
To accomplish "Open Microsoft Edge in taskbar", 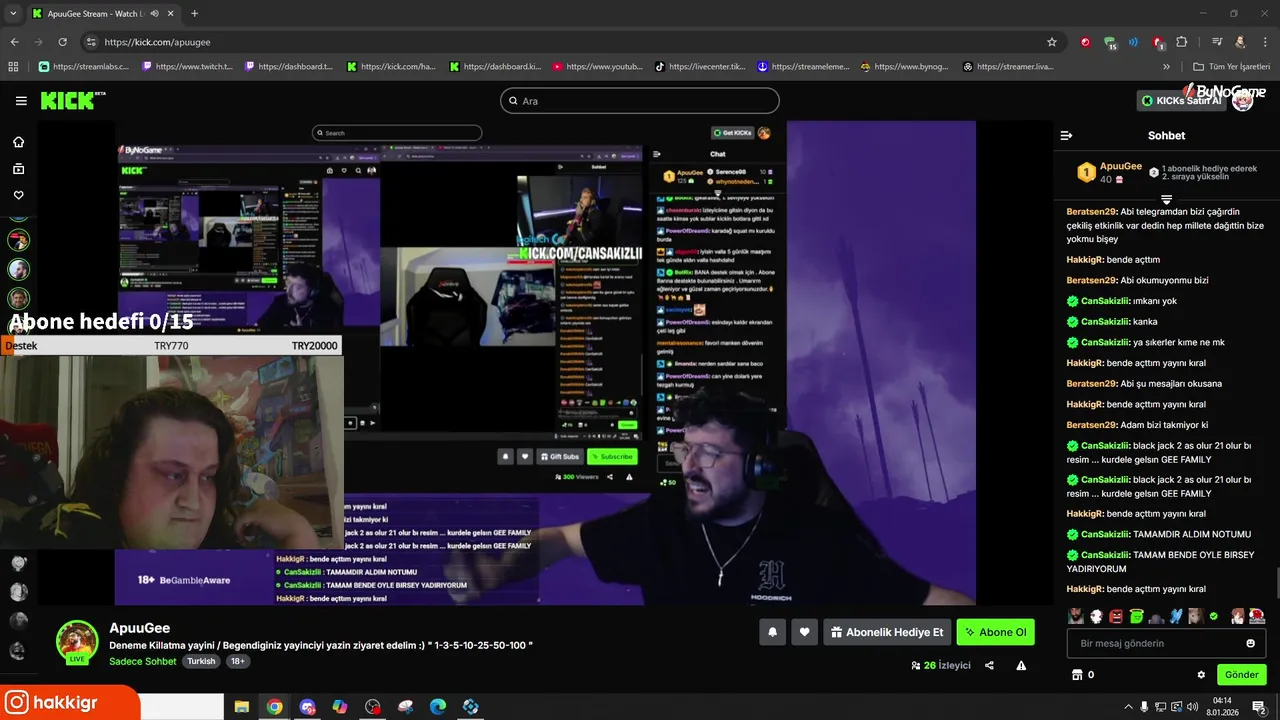I will (438, 706).
